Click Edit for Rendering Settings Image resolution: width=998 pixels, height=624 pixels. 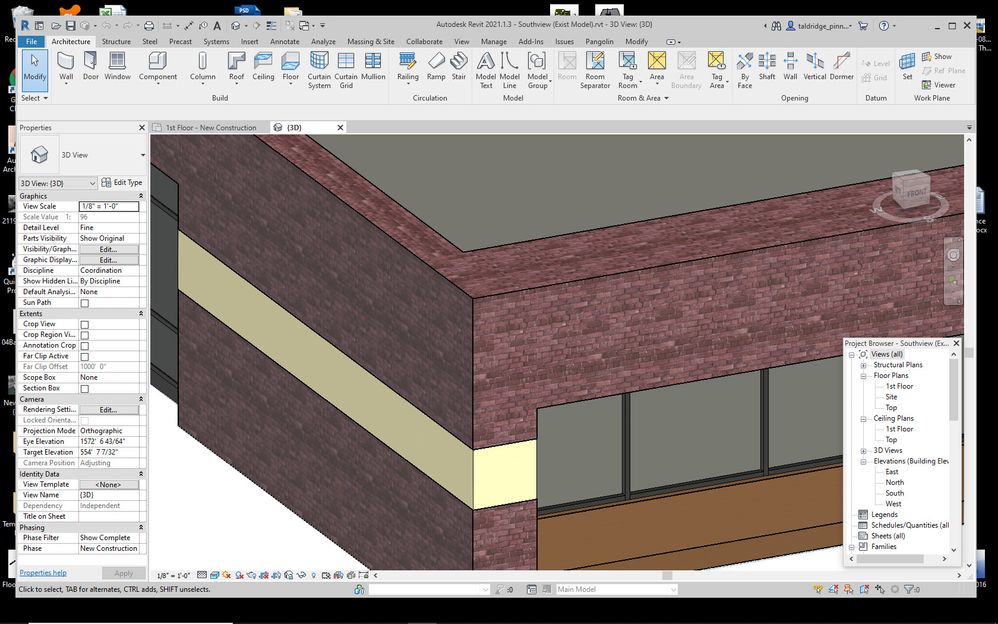tap(108, 410)
